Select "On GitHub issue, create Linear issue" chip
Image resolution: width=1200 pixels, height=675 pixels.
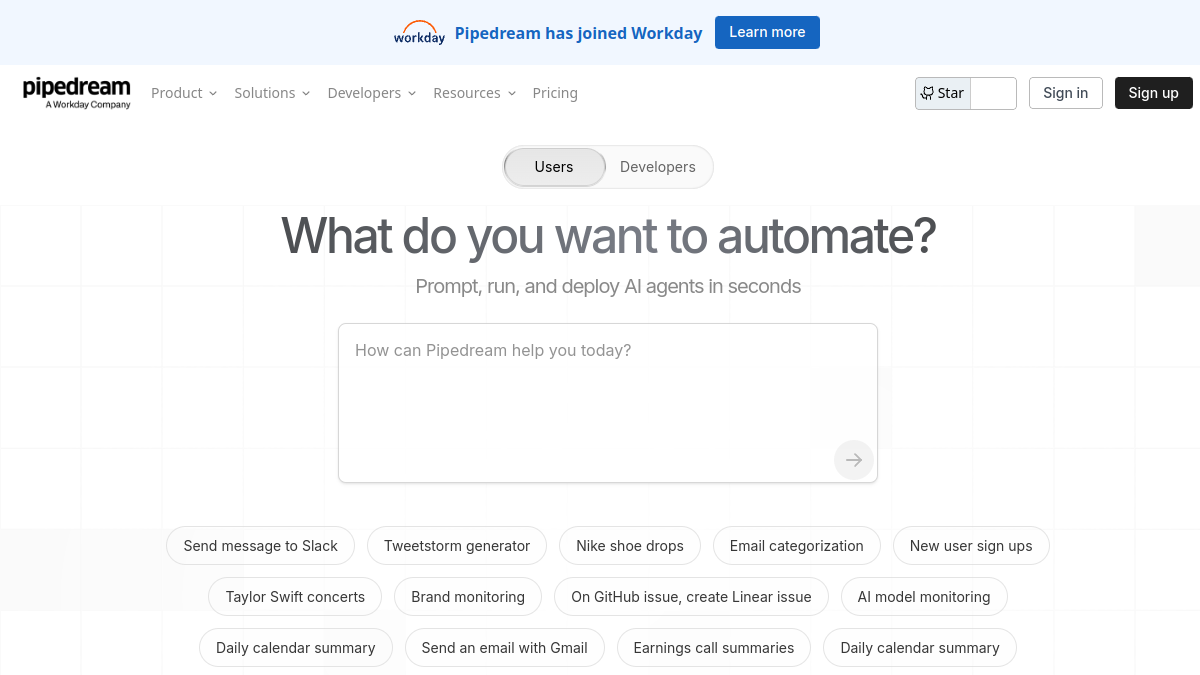point(691,597)
